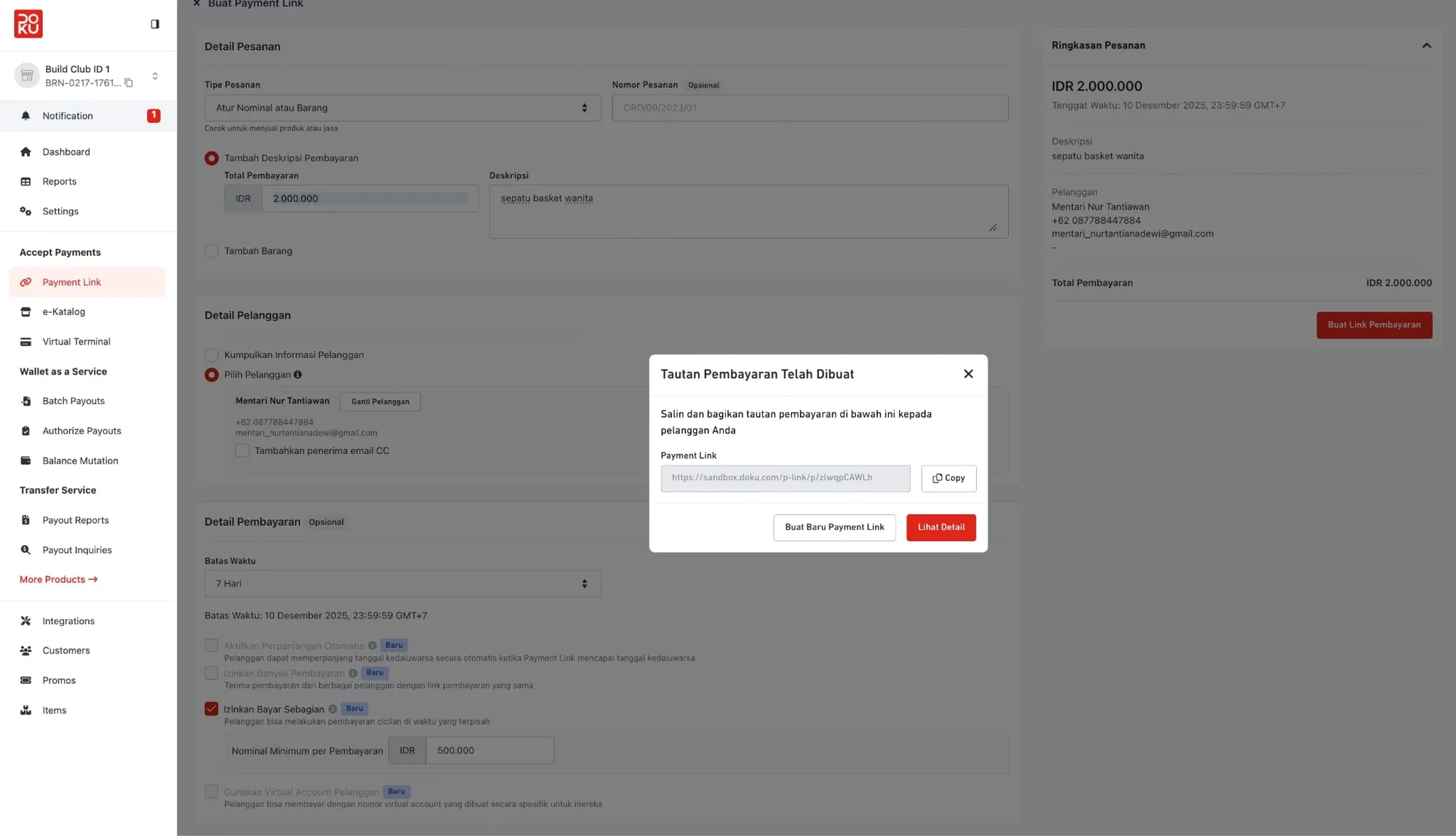Collapse the sidebar using panel toggle icon
The image size is (1456, 836).
pyautogui.click(x=155, y=24)
